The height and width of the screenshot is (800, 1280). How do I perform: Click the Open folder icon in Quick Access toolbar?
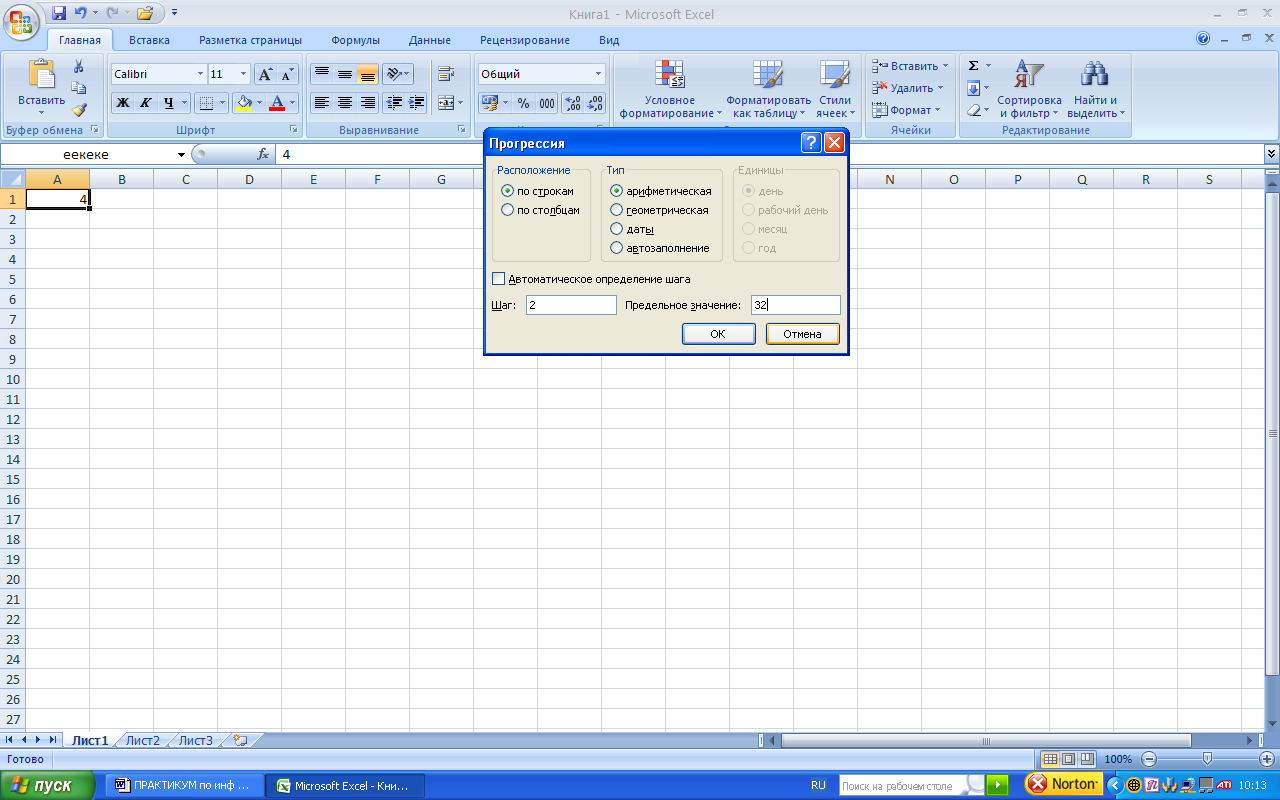(x=145, y=13)
